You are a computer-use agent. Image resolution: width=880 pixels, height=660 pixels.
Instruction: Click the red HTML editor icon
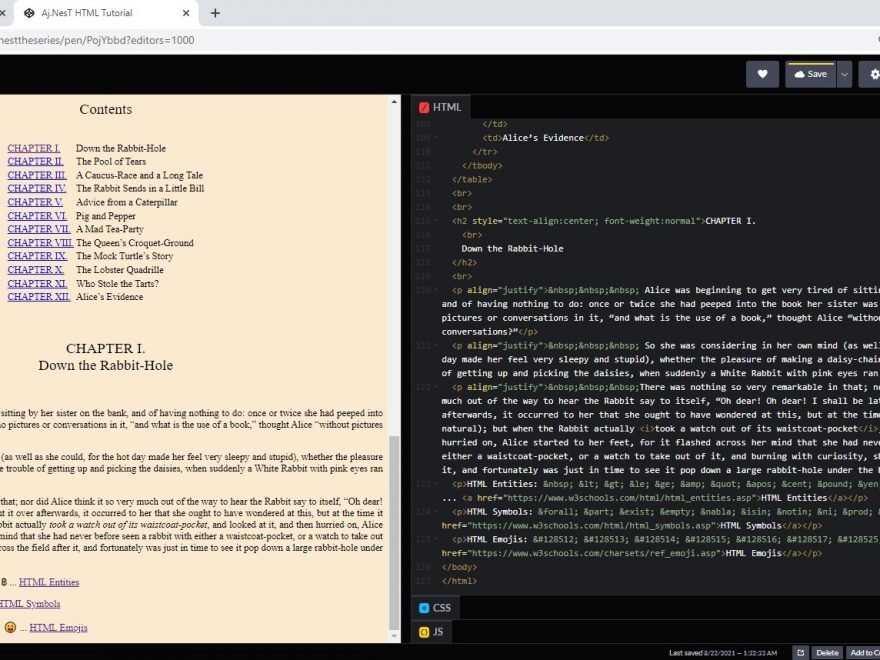(x=424, y=107)
